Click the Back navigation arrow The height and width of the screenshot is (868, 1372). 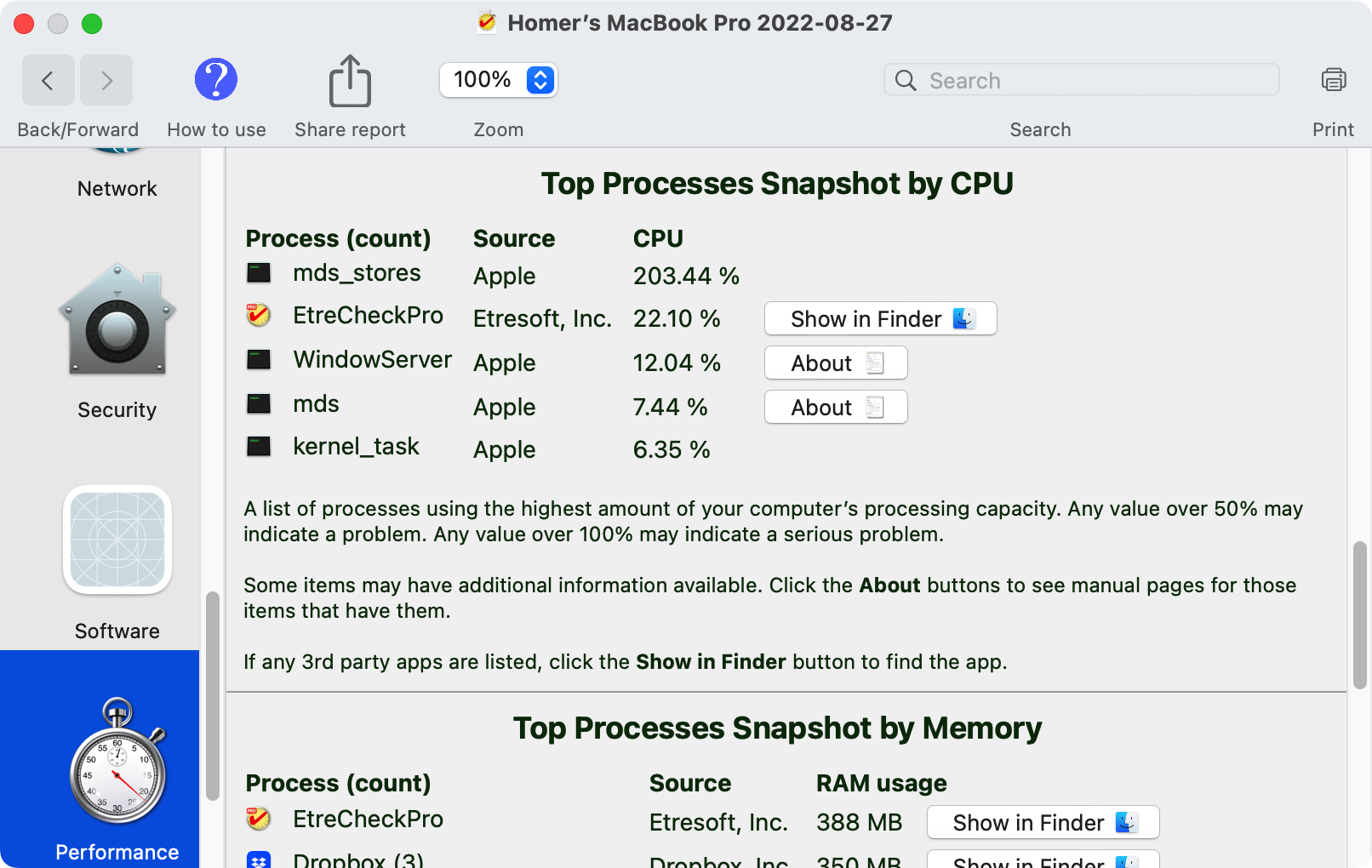[48, 81]
